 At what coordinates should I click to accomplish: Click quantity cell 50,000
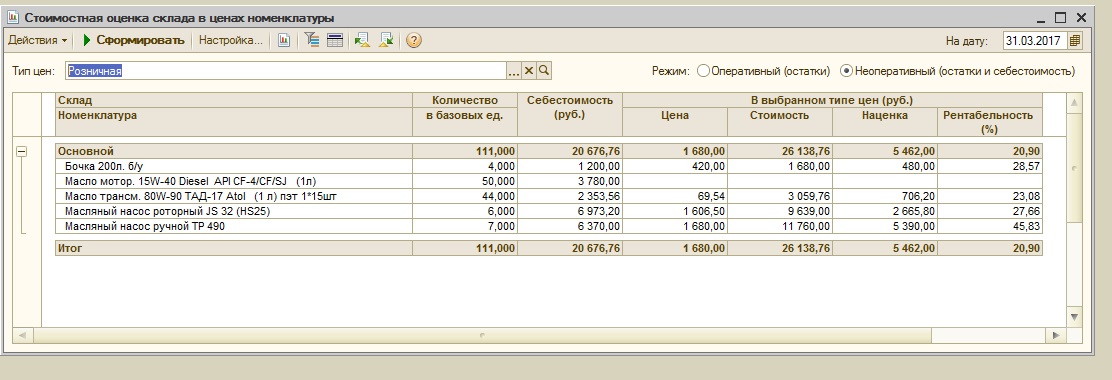(465, 181)
